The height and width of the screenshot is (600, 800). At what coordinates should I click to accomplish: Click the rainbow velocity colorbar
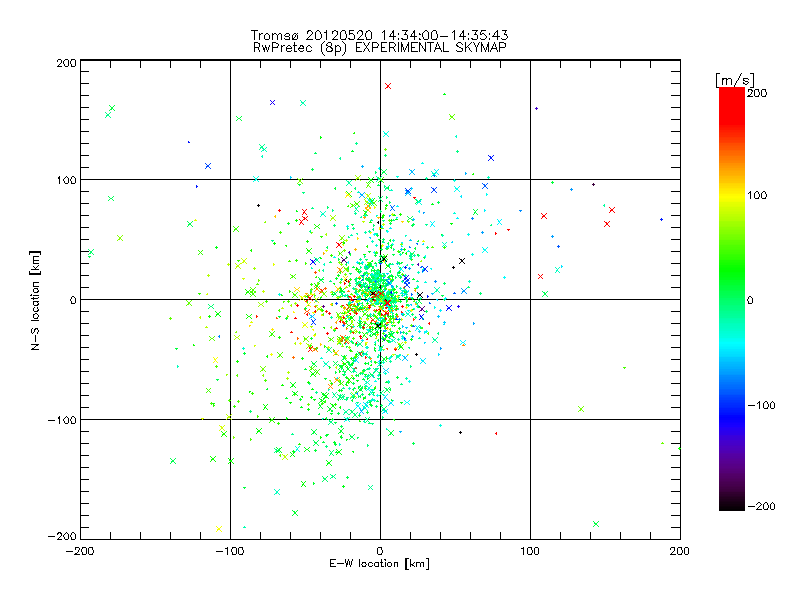pyautogui.click(x=732, y=299)
